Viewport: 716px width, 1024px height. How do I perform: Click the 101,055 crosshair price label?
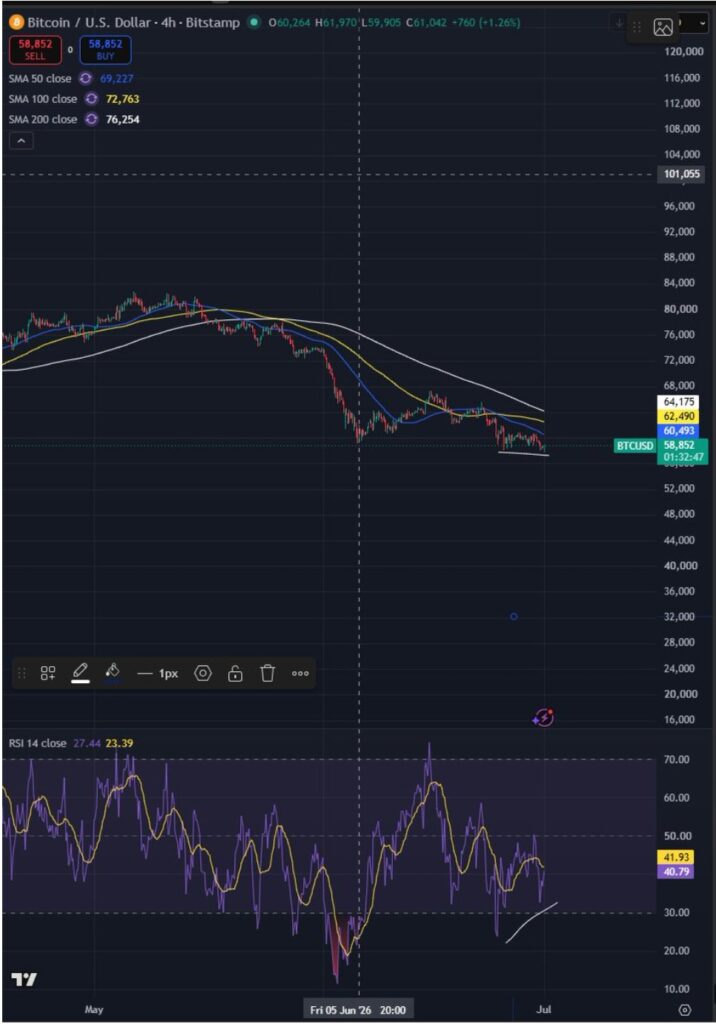coord(681,174)
